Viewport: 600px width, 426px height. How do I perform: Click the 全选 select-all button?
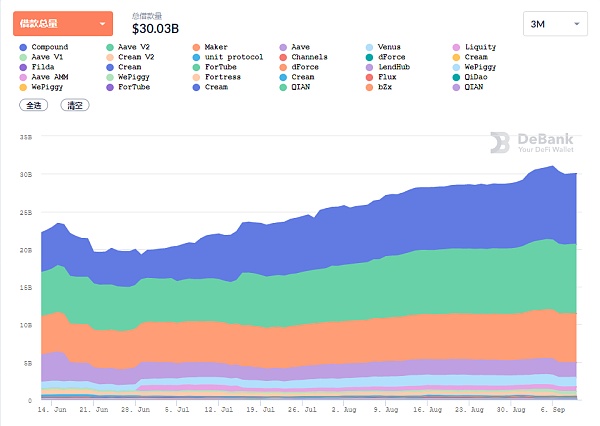(34, 104)
